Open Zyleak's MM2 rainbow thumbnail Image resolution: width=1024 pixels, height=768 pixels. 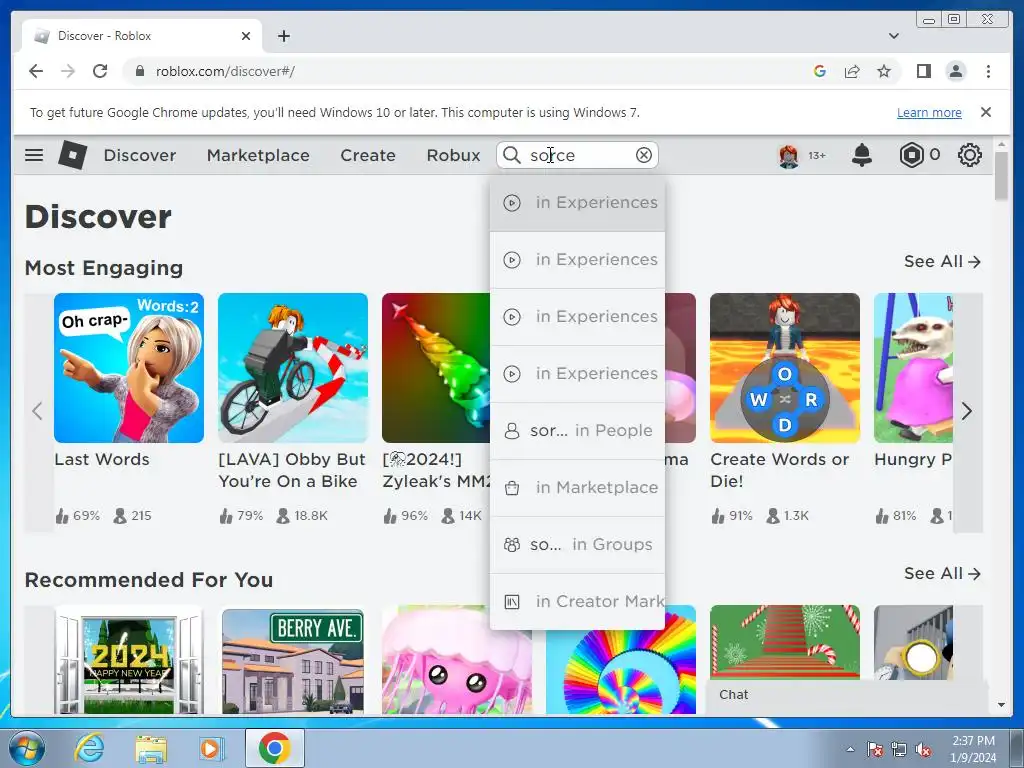click(436, 368)
